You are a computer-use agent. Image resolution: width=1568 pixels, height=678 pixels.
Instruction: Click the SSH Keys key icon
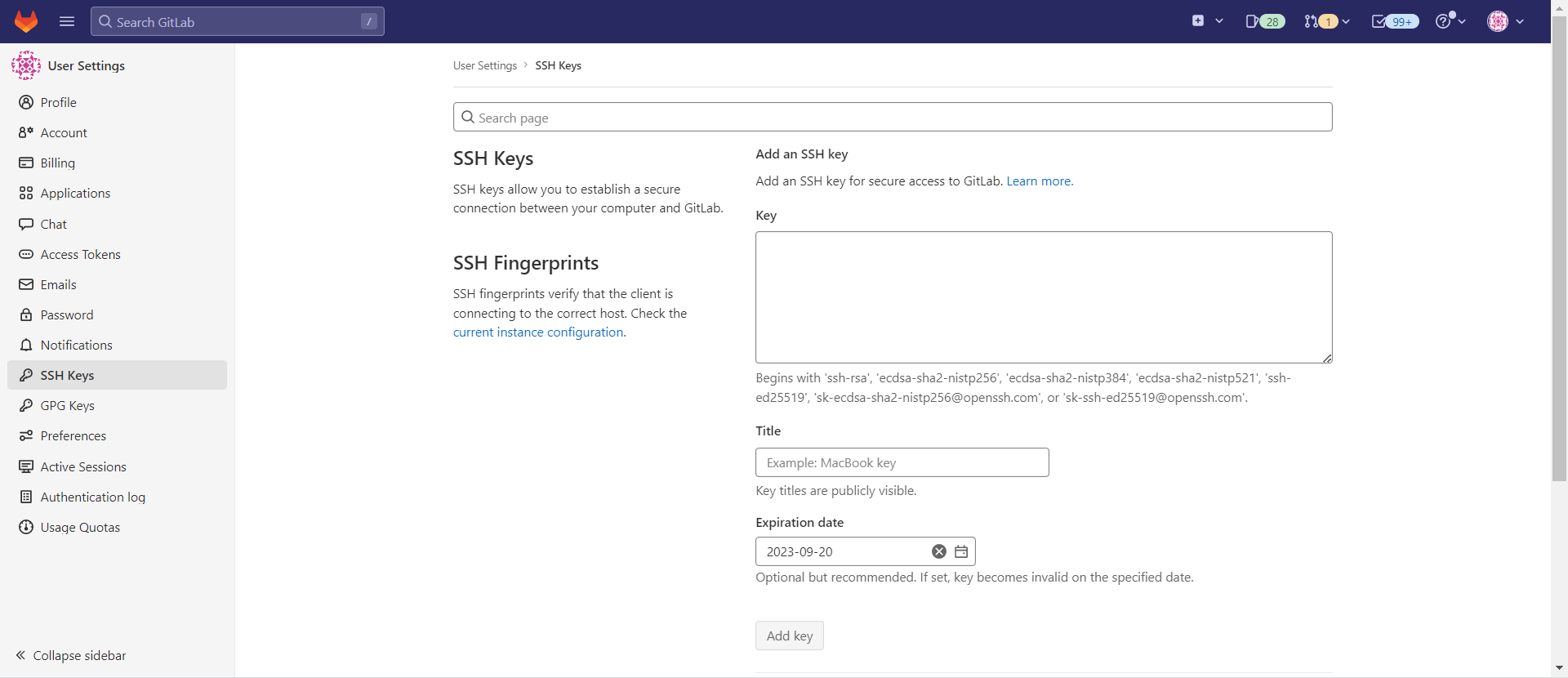(26, 375)
